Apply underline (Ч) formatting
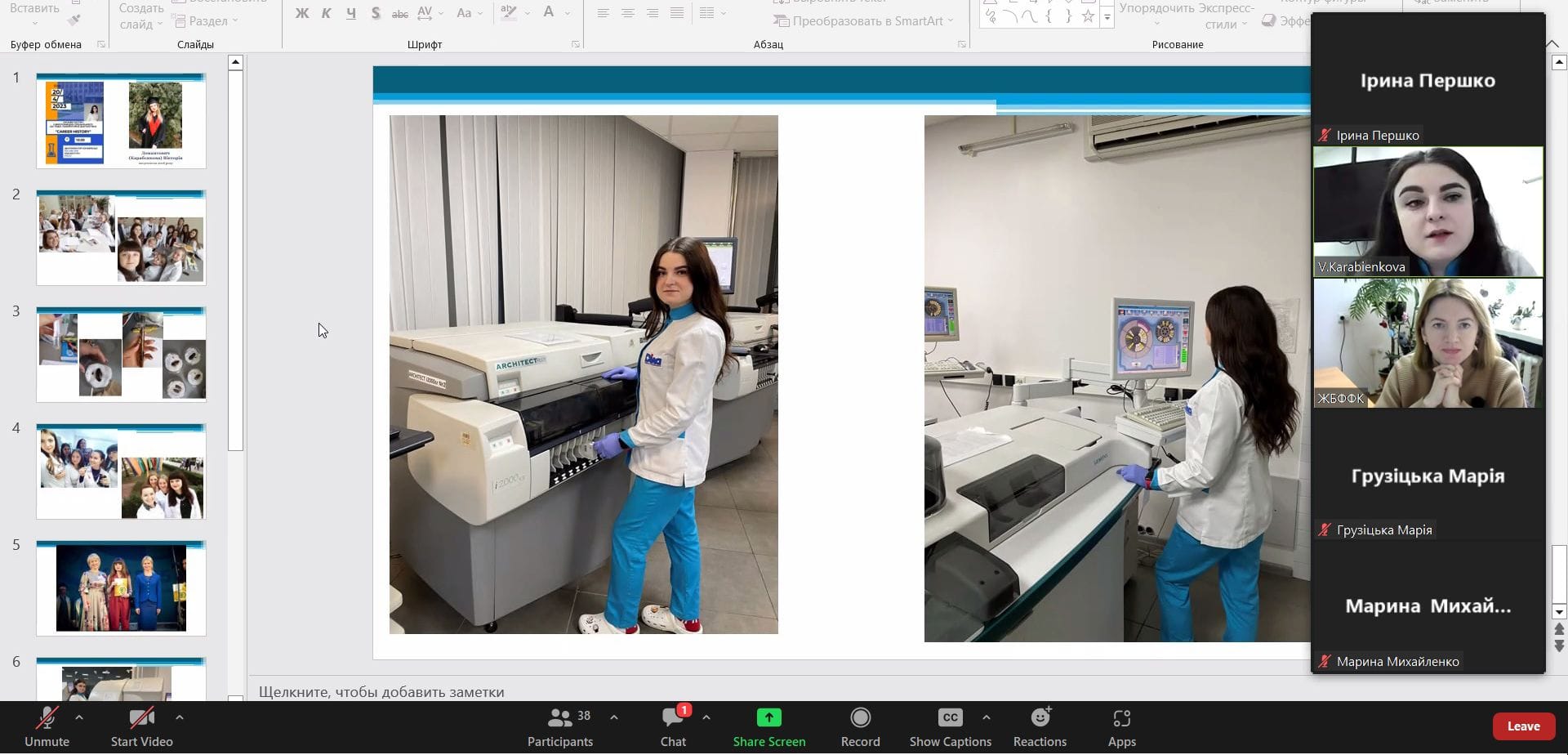The width and height of the screenshot is (1568, 755). [x=351, y=13]
